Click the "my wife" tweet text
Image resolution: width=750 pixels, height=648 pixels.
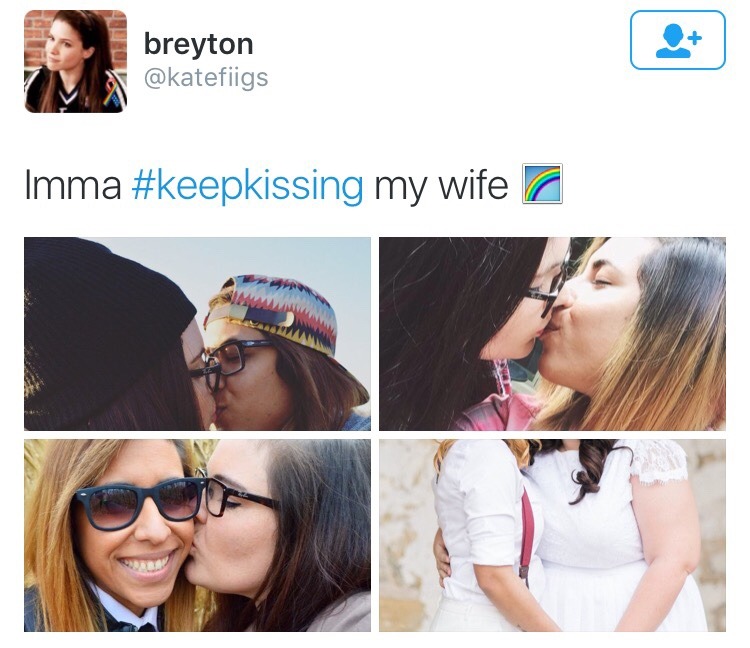tap(441, 186)
